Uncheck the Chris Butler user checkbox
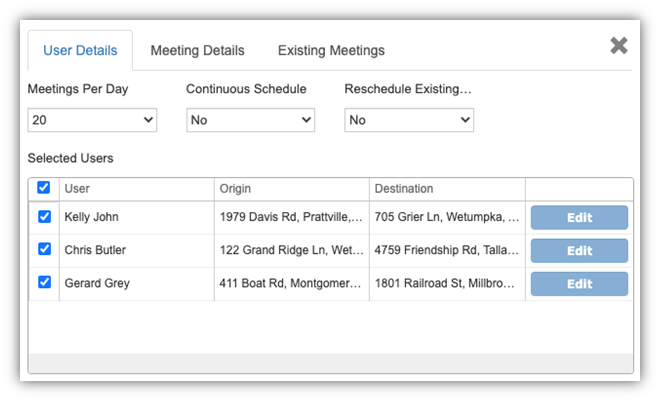 (x=43, y=250)
